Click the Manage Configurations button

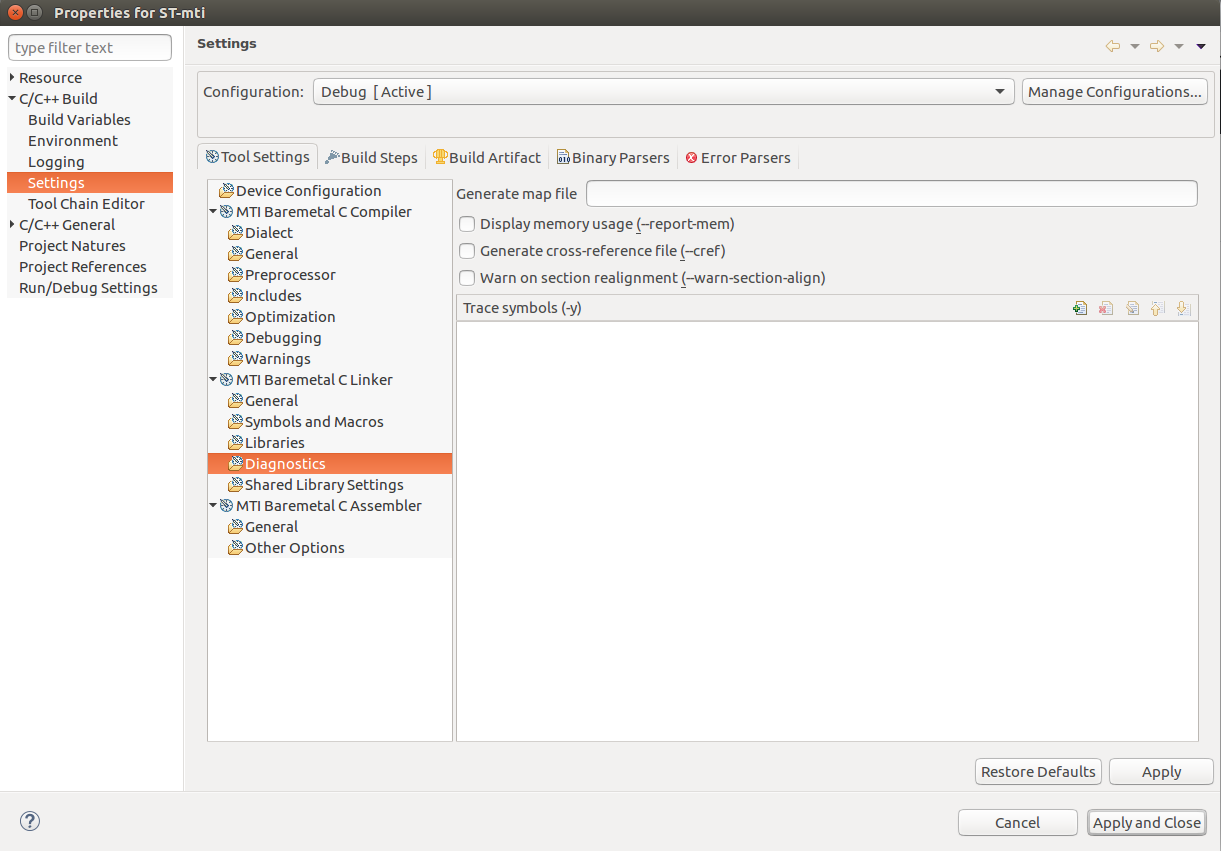click(x=1115, y=92)
